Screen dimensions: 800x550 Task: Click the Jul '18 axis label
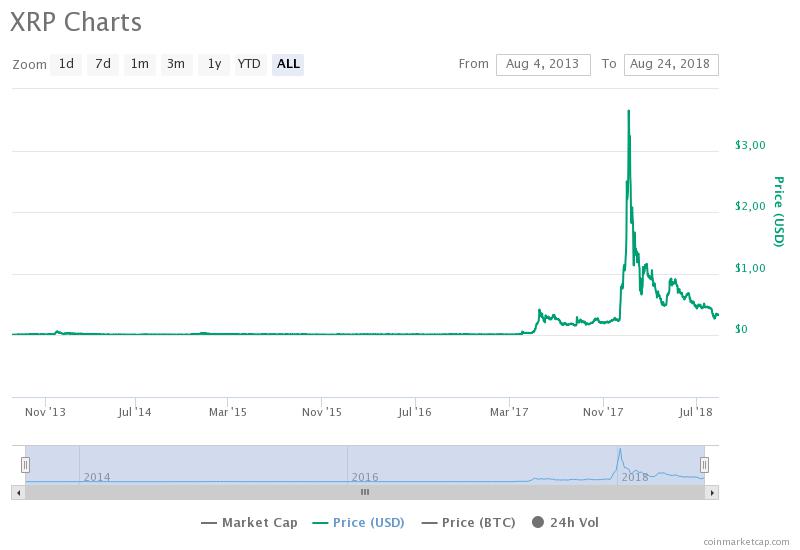click(696, 412)
